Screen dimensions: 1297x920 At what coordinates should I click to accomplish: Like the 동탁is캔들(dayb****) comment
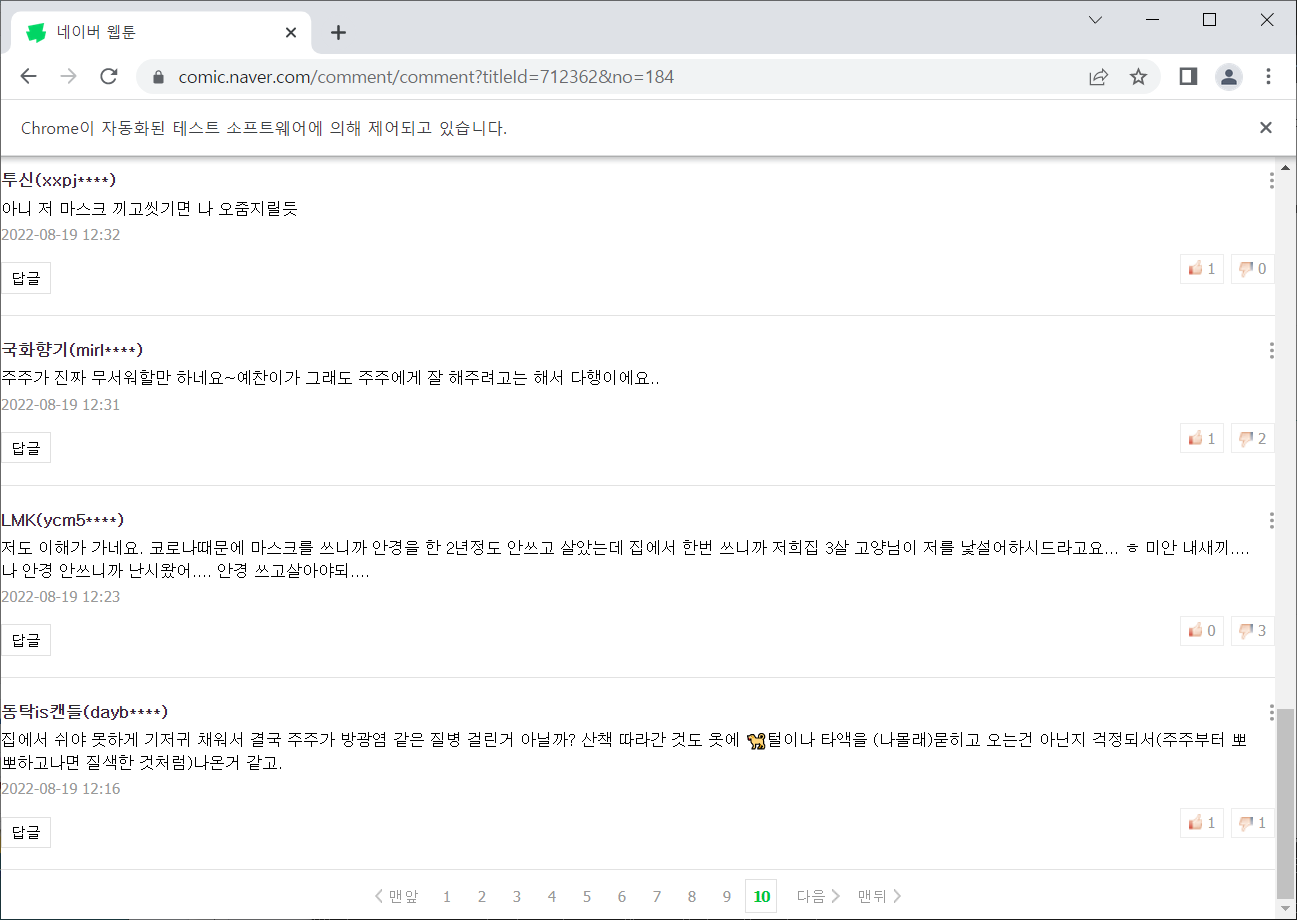(1202, 822)
